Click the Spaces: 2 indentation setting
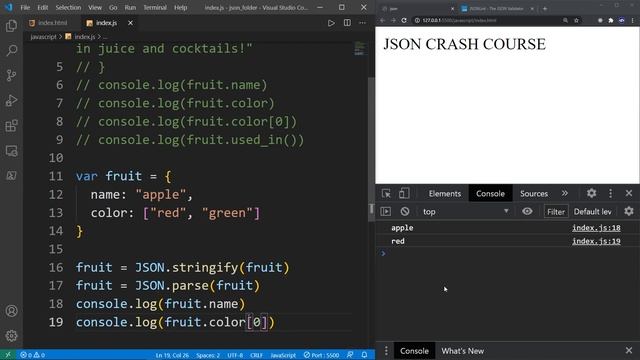Screen dimensions: 640x360 tap(208, 355)
